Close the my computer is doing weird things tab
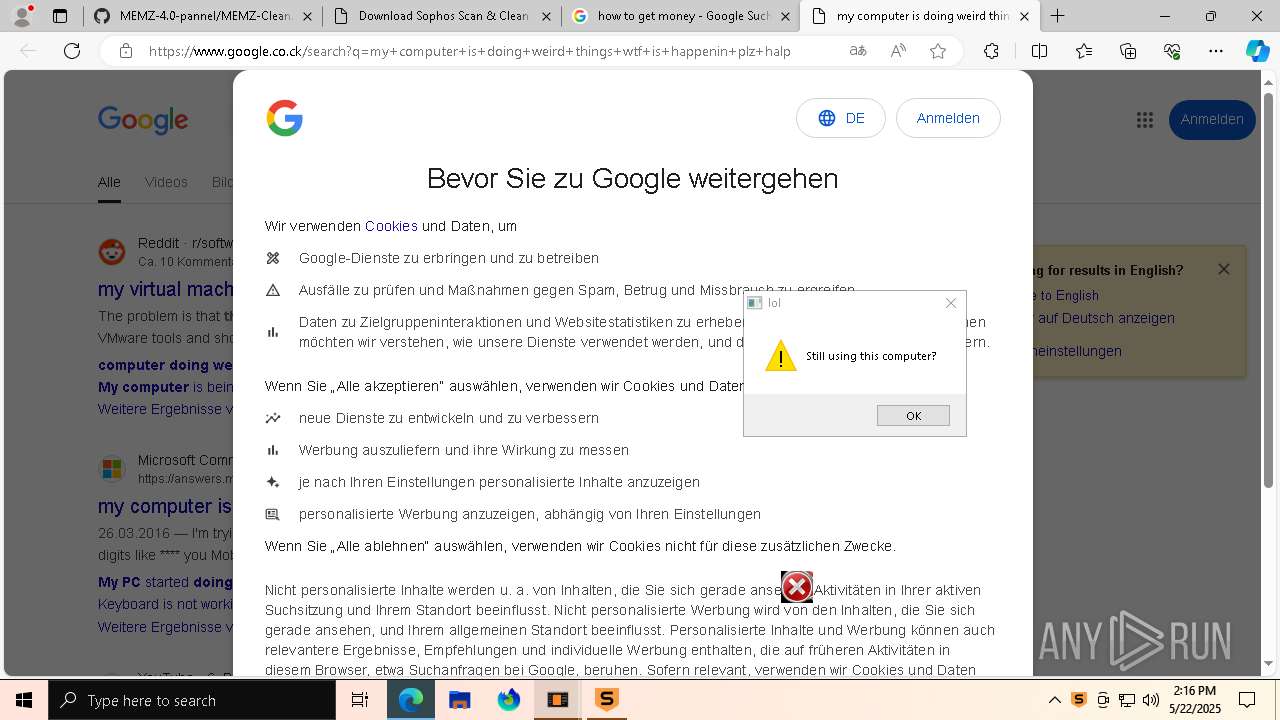Image resolution: width=1280 pixels, height=720 pixels. point(1024,16)
